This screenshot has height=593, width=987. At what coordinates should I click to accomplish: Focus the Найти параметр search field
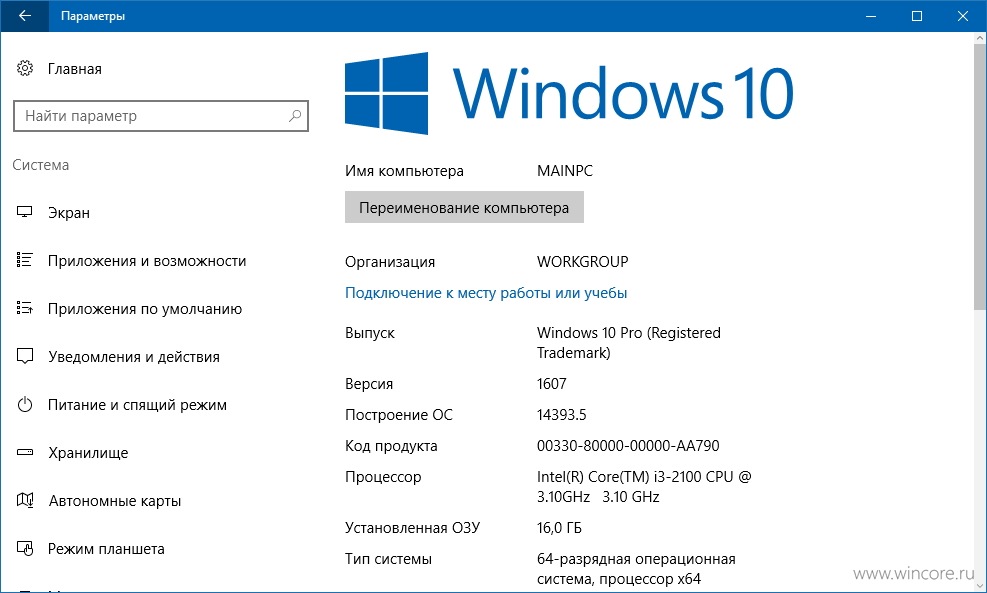pos(161,116)
